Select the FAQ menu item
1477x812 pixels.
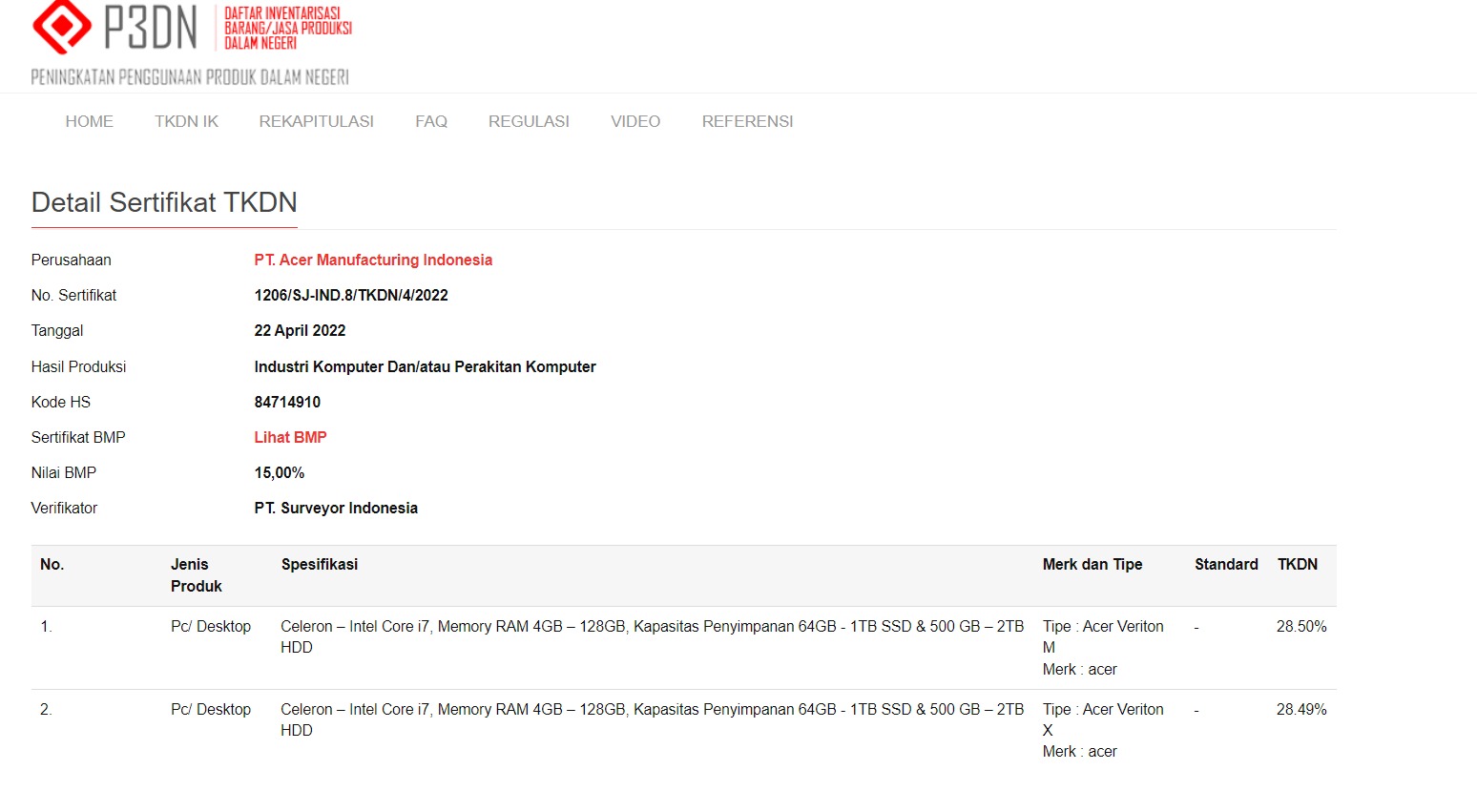click(x=431, y=121)
